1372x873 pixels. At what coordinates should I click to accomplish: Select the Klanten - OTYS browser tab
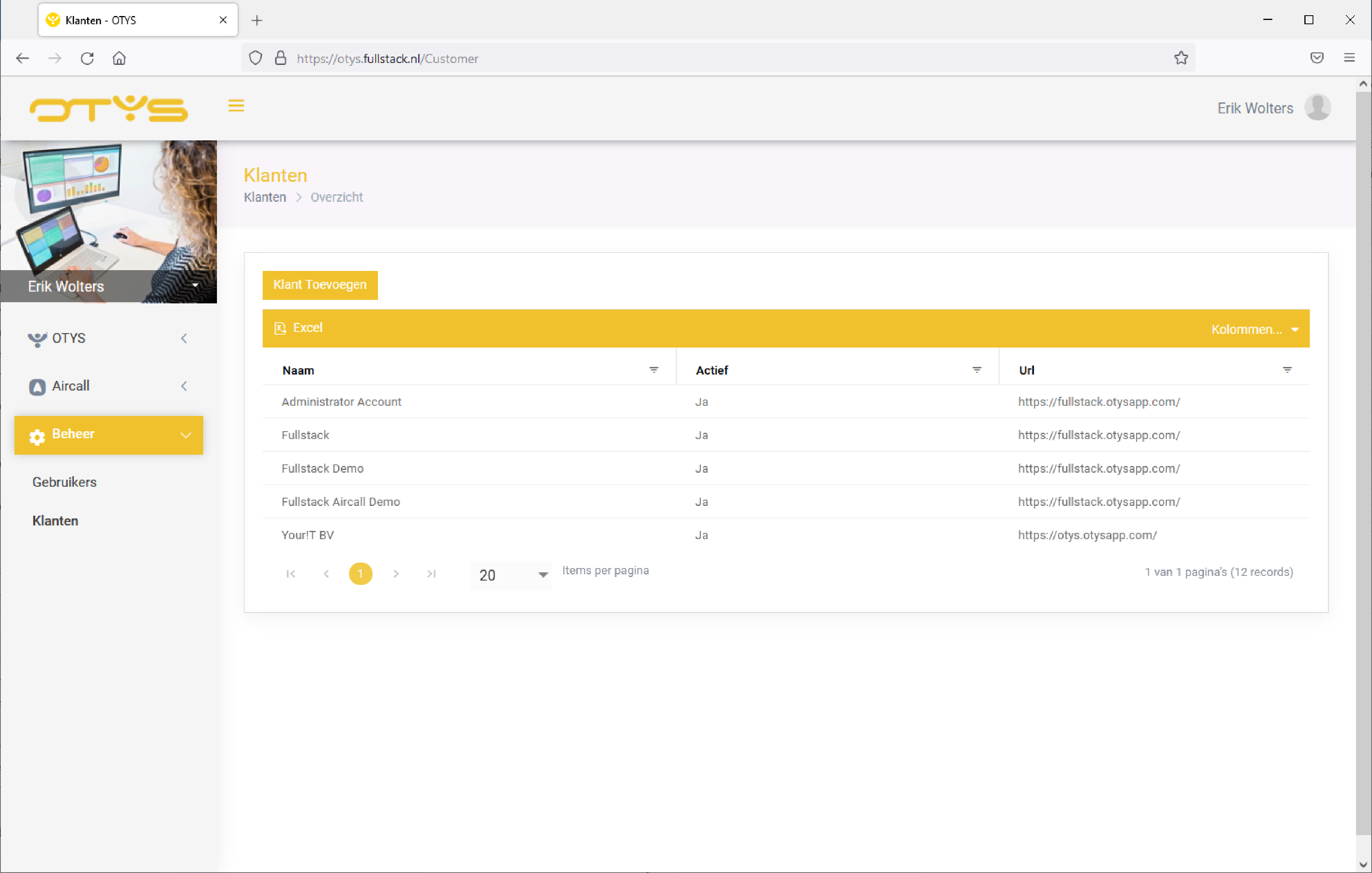click(138, 20)
